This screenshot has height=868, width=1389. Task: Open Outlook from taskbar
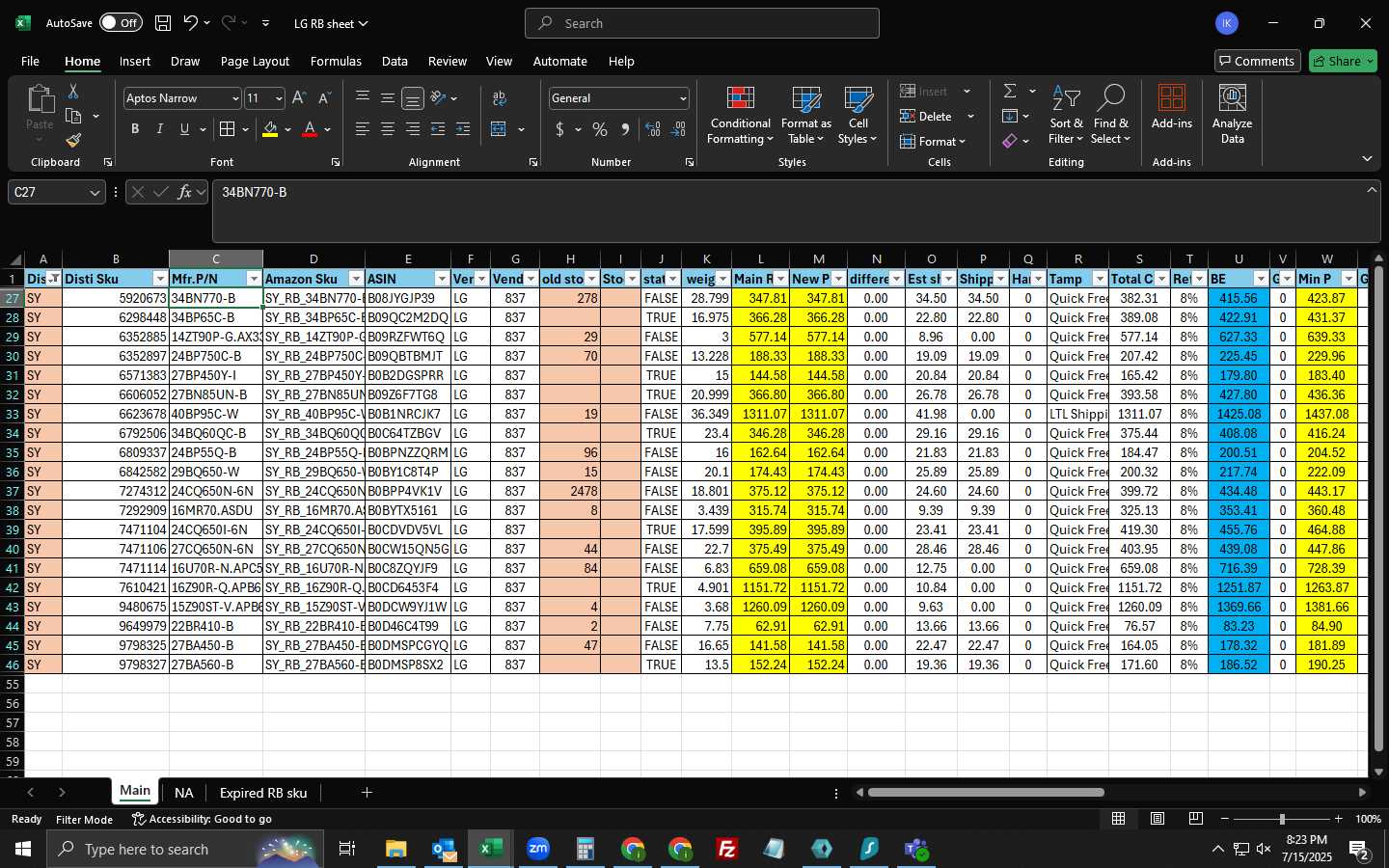[x=444, y=849]
